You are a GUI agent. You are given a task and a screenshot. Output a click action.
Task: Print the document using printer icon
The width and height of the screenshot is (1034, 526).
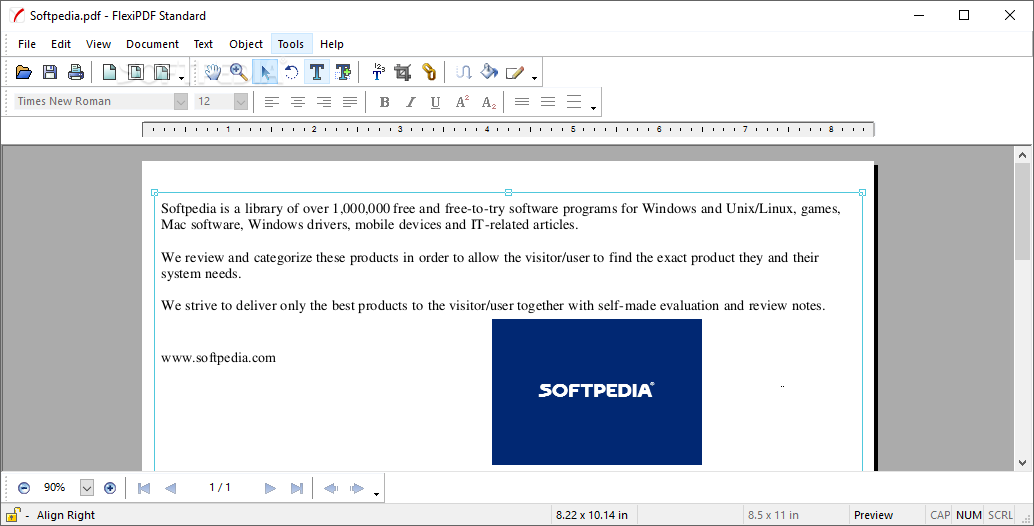76,72
